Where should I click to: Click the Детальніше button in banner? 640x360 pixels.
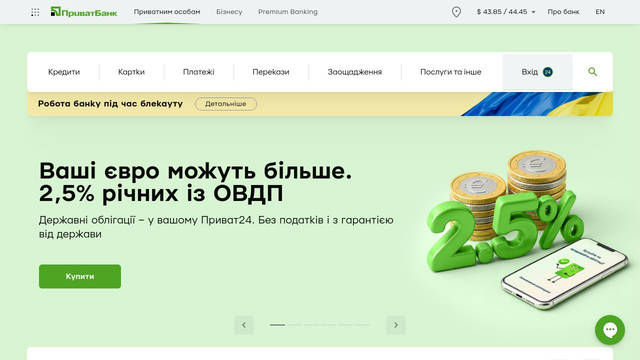tap(226, 104)
